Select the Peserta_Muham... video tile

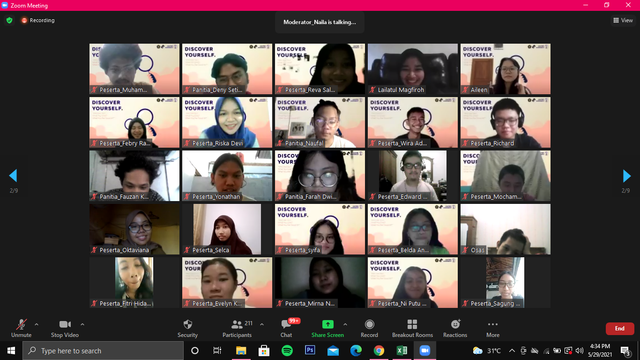[134, 69]
